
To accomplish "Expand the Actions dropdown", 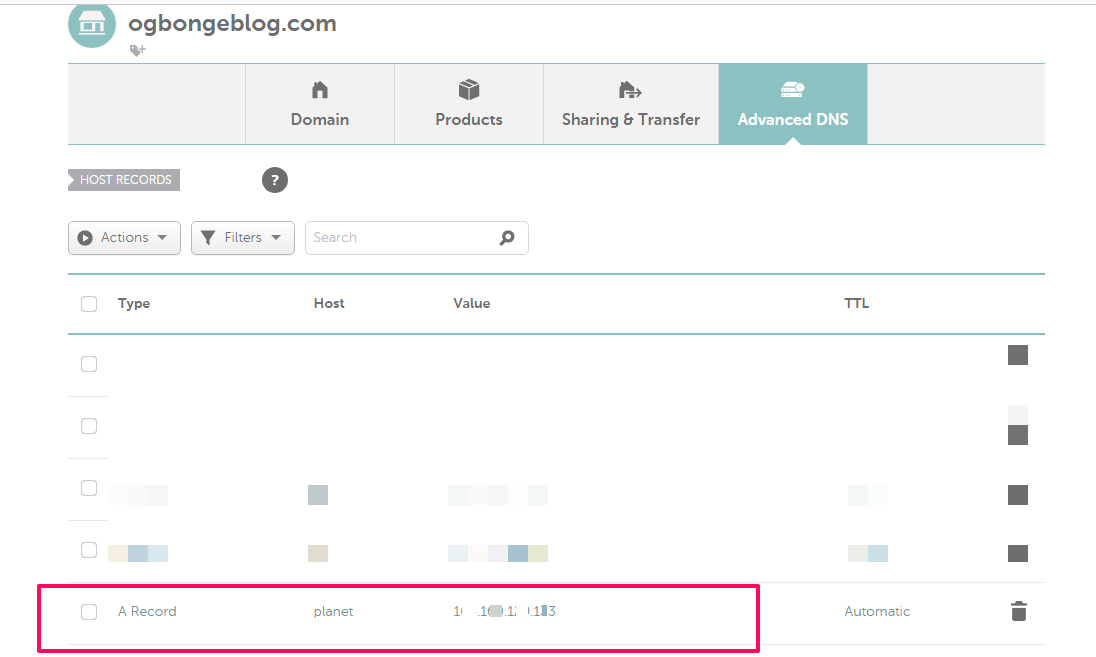I will coord(124,238).
